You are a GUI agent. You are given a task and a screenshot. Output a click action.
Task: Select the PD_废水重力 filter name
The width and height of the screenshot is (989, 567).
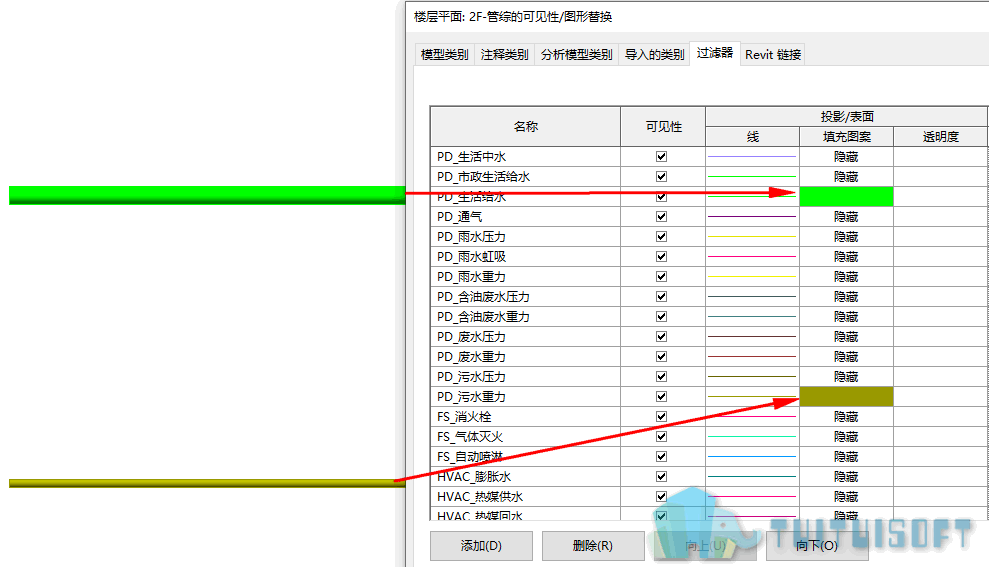coord(471,356)
